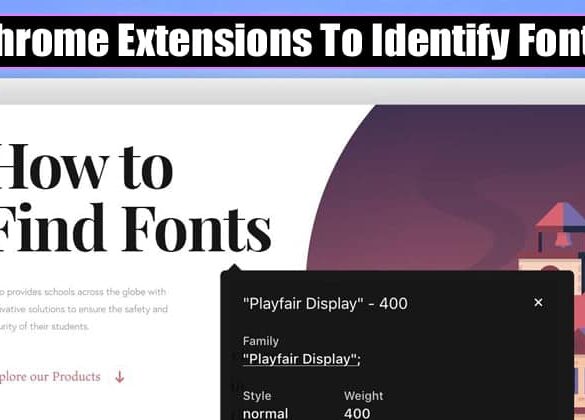The image size is (585, 420).
Task: Click paragraph line ending "ensure the safety and"
Action: [84, 309]
